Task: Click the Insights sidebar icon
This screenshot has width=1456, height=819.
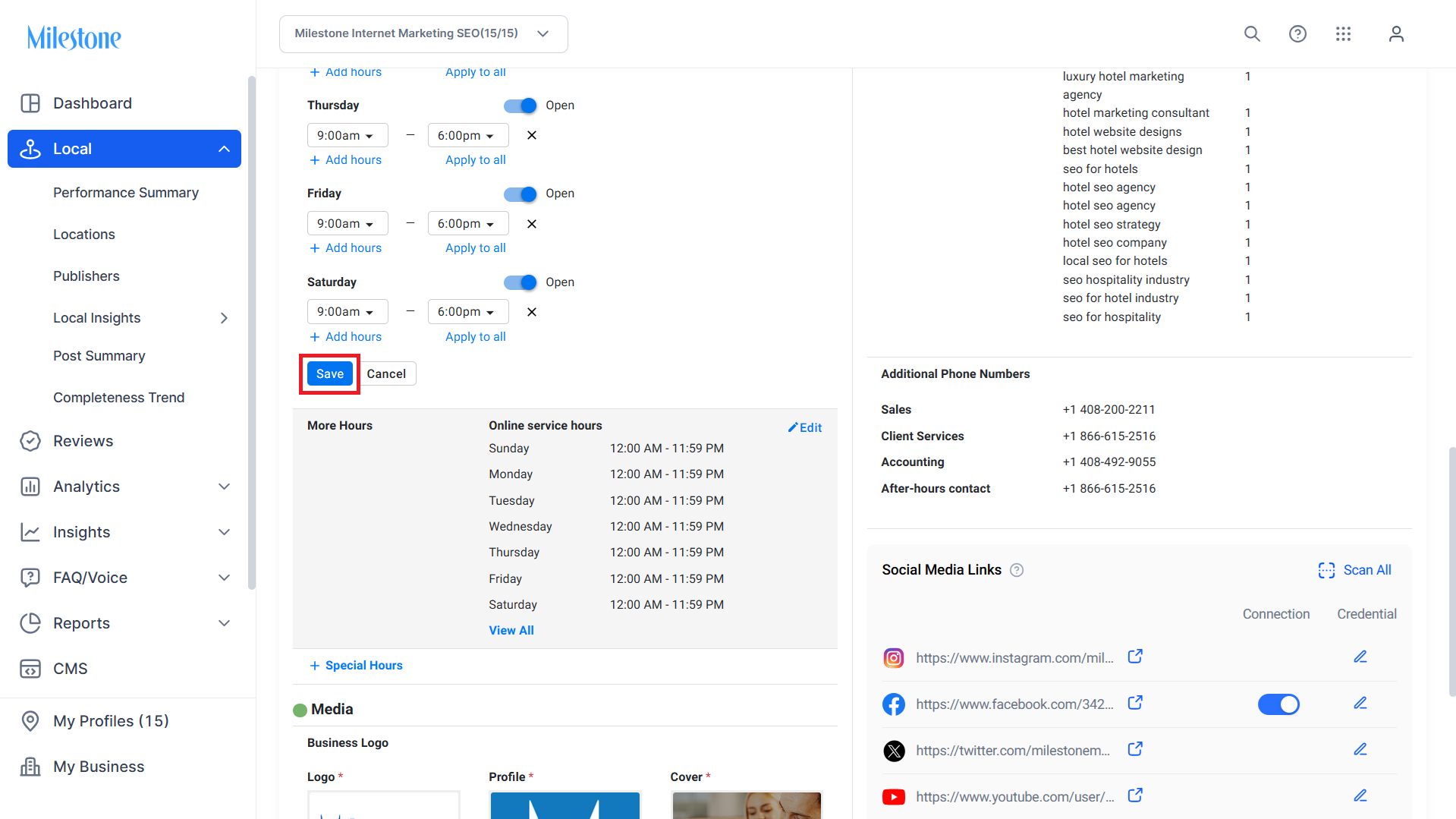Action: click(x=30, y=532)
